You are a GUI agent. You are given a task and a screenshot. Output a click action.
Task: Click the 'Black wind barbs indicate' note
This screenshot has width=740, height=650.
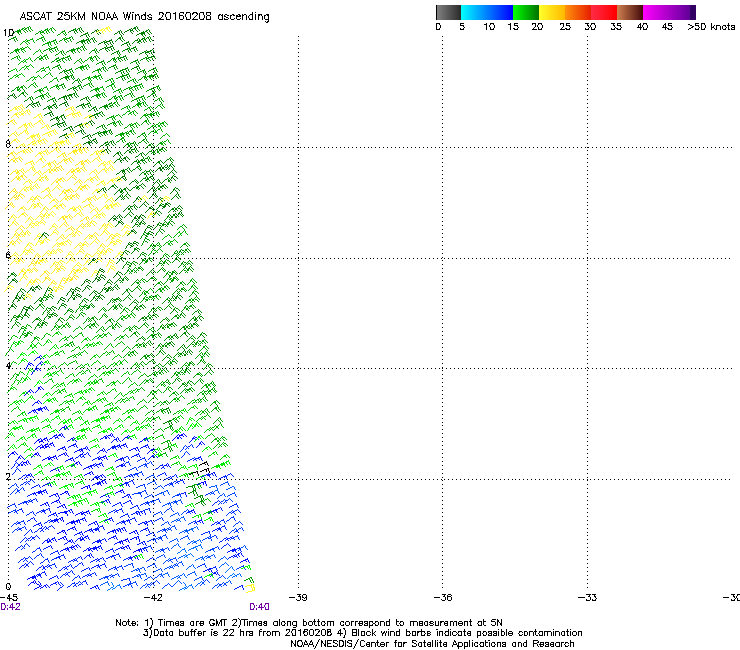[460, 633]
